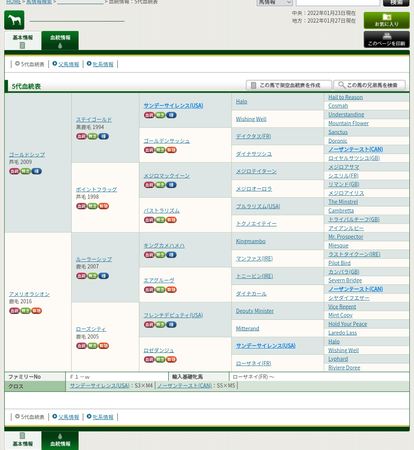414x450 pixels.
Task: Open the Mr. Prospector link
Action: [346, 237]
